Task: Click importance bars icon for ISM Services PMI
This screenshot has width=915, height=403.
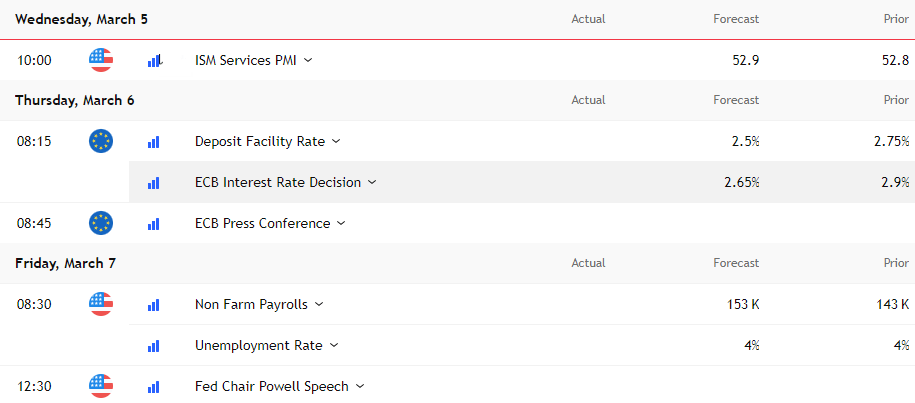Action: (153, 60)
